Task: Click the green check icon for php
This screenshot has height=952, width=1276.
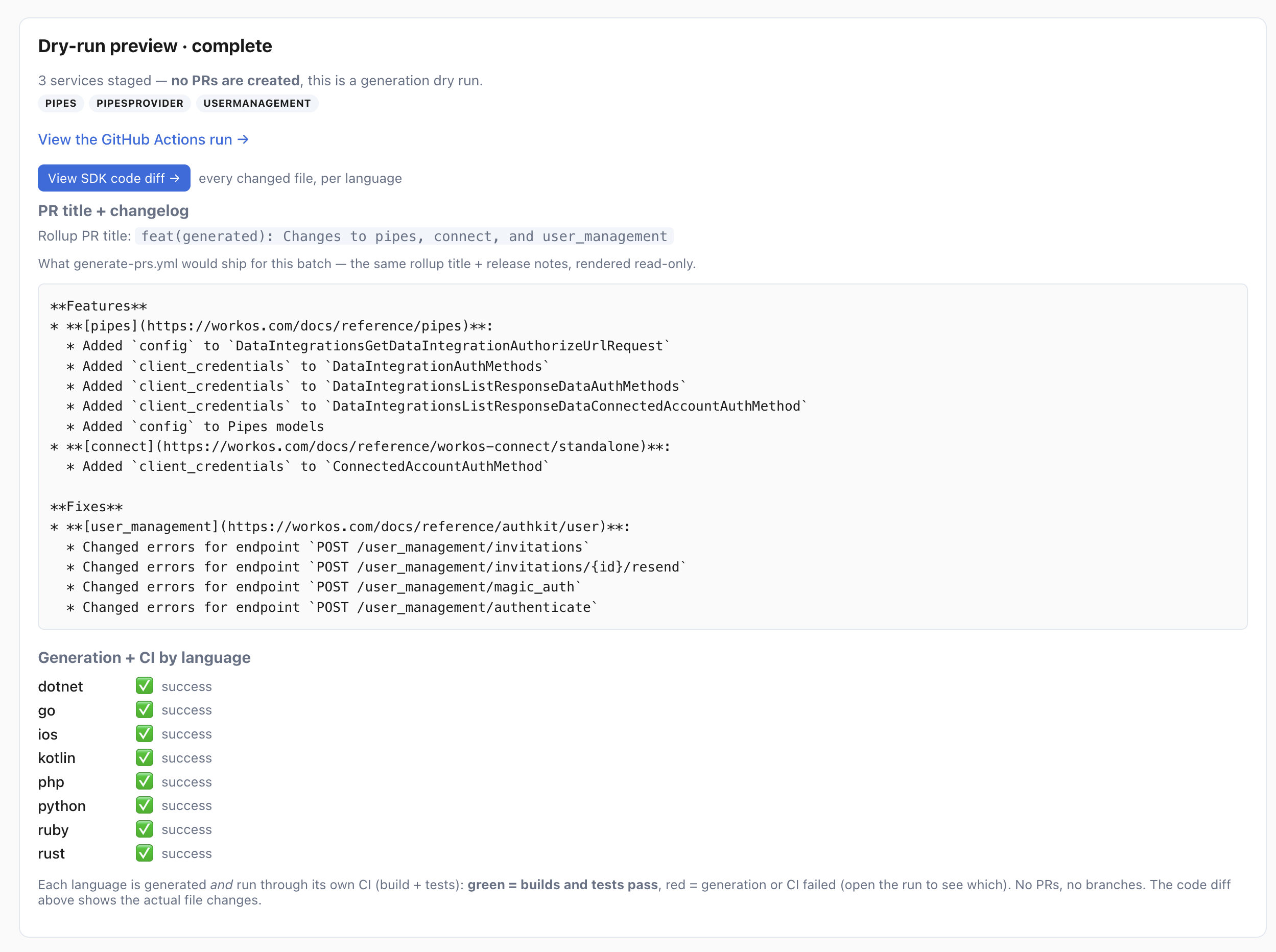Action: [145, 781]
